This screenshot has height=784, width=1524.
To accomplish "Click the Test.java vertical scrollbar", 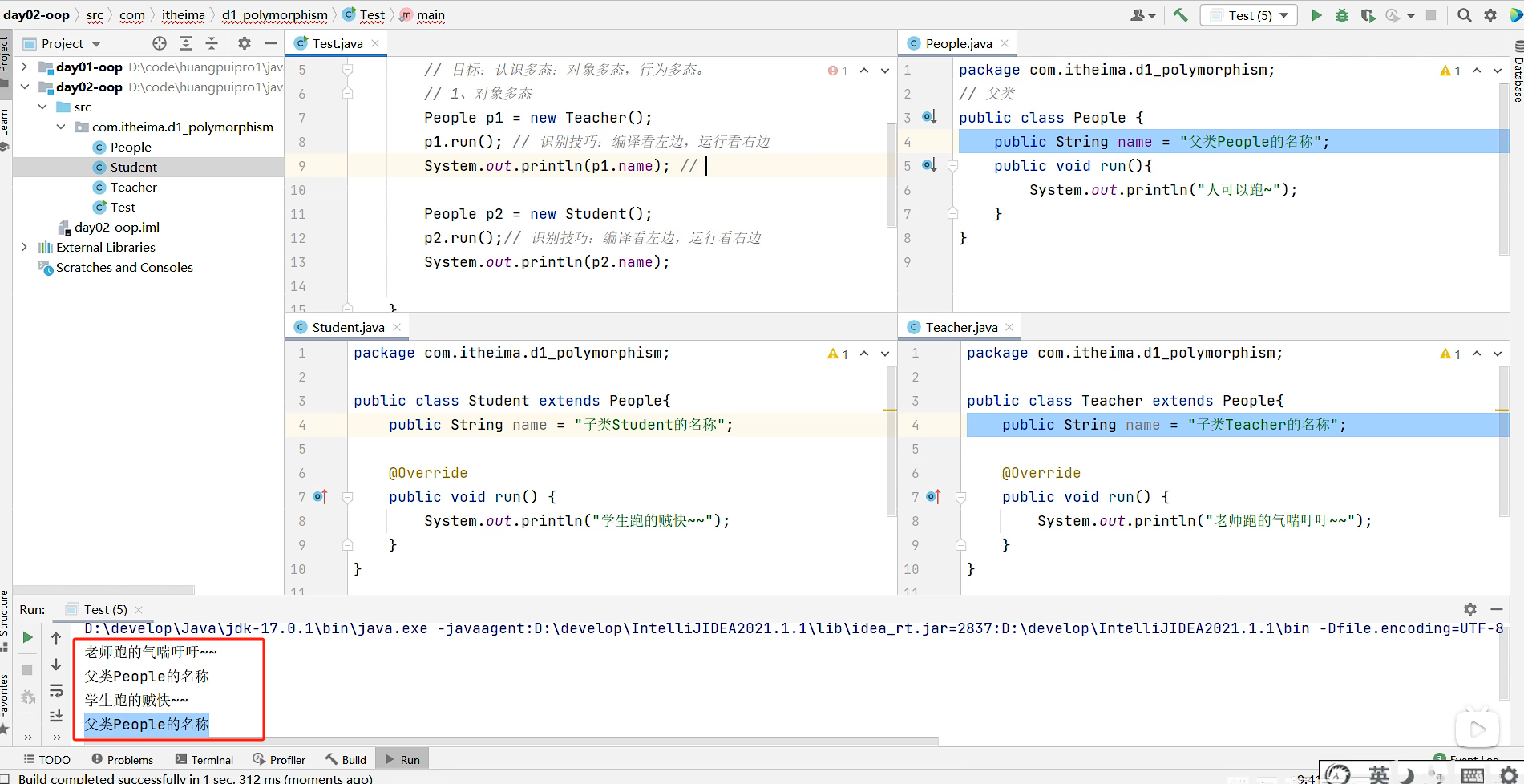I will click(x=891, y=174).
